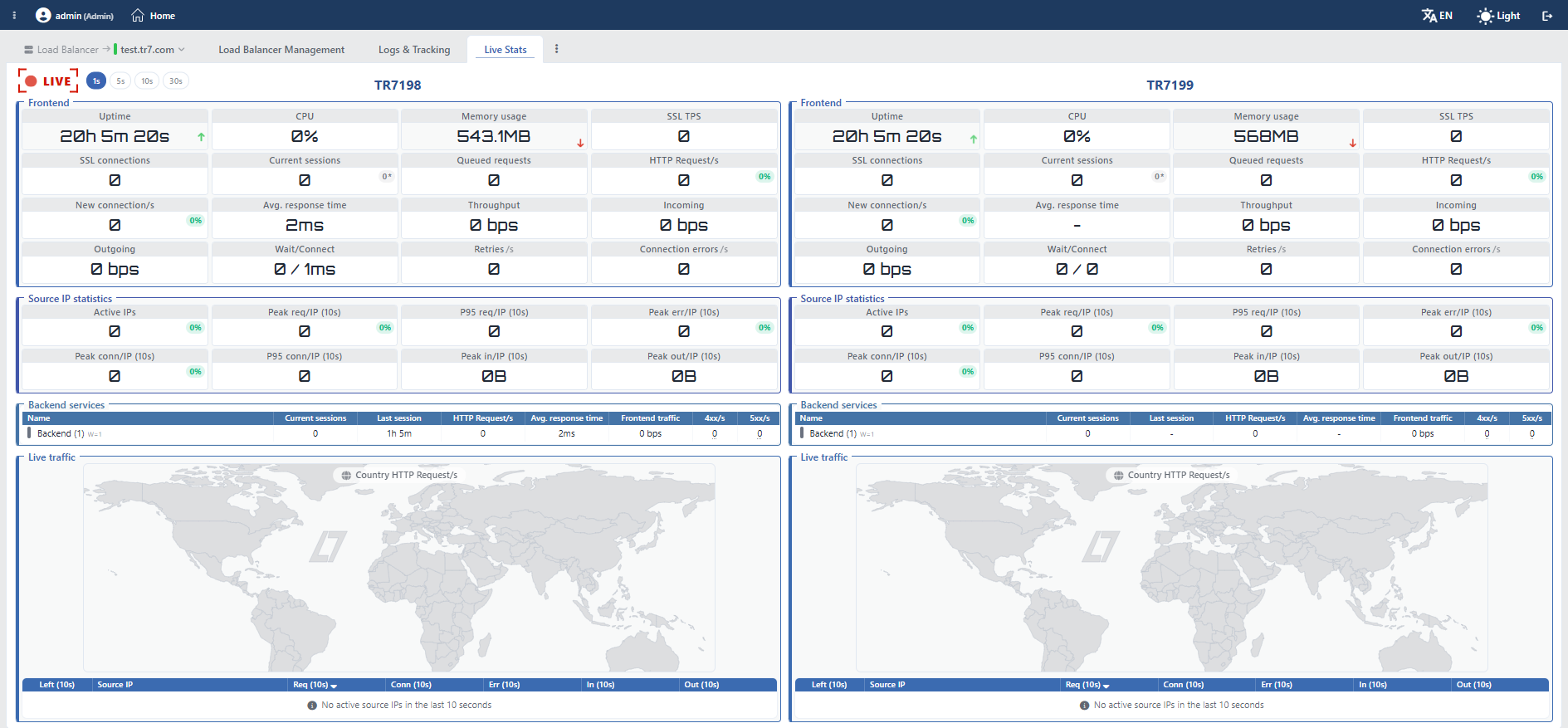1568x728 pixels.
Task: Switch the Light theme toggle
Action: click(1498, 16)
